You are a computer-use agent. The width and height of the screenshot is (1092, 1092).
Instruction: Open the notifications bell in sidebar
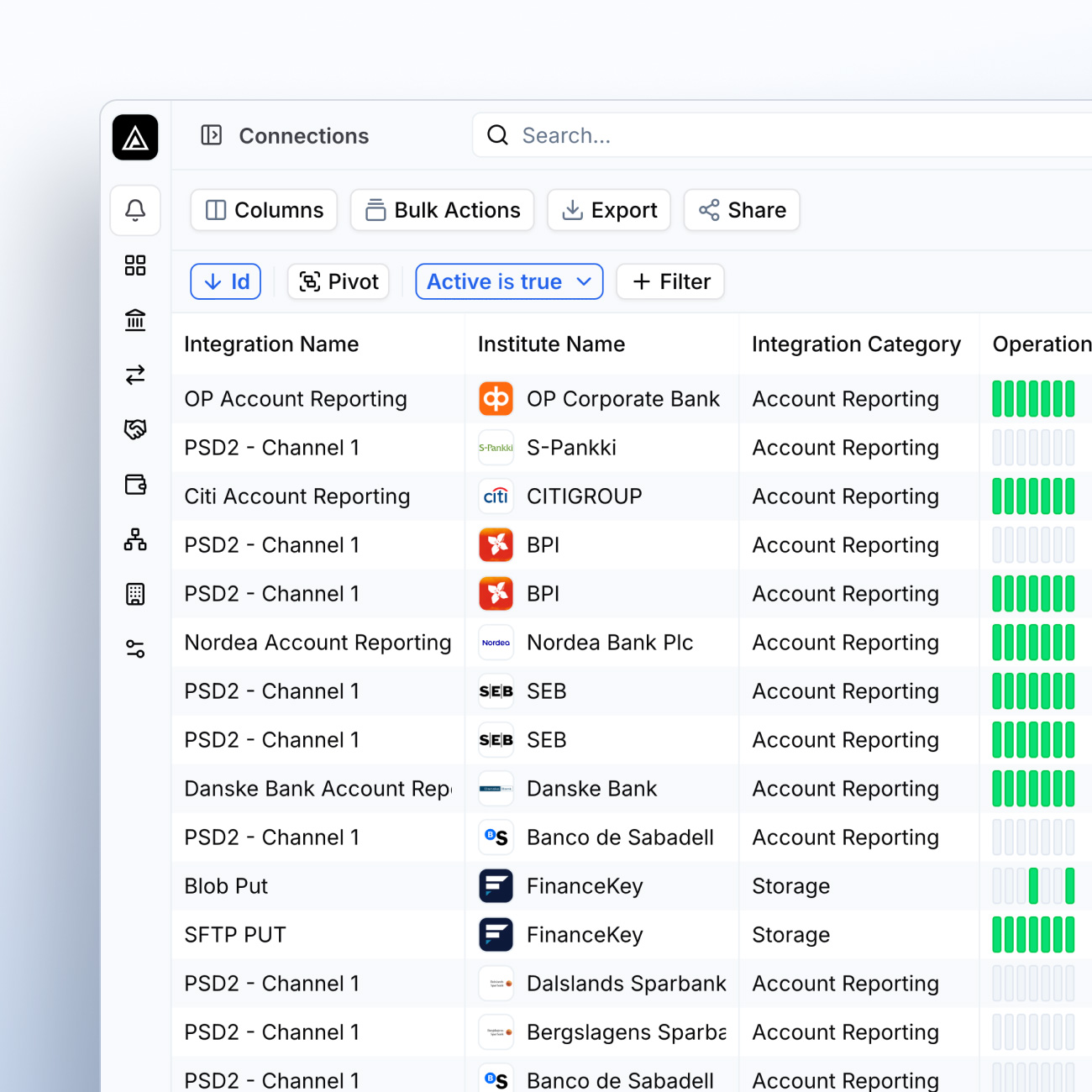coord(135,210)
